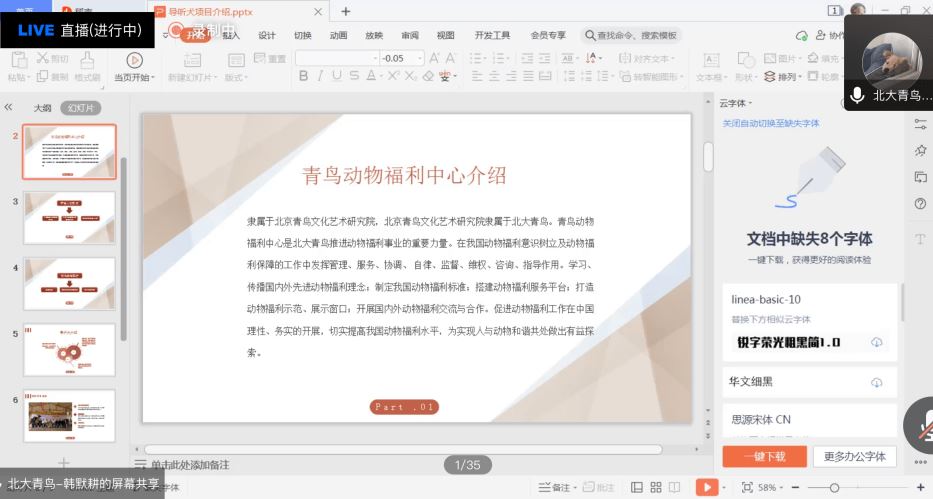Toggle the 大纲 outline view
Image resolution: width=933 pixels, height=499 pixels.
point(42,108)
